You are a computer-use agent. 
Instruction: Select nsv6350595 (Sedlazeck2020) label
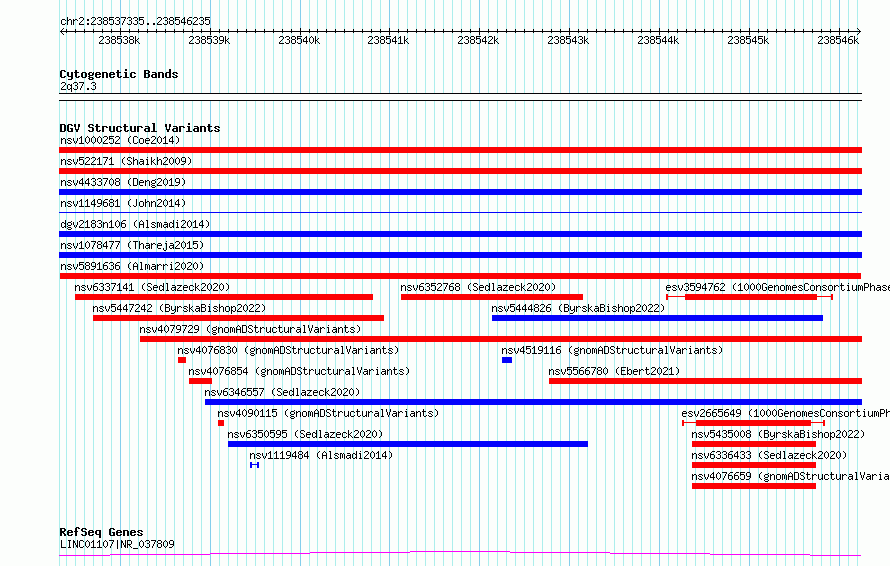[x=305, y=434]
